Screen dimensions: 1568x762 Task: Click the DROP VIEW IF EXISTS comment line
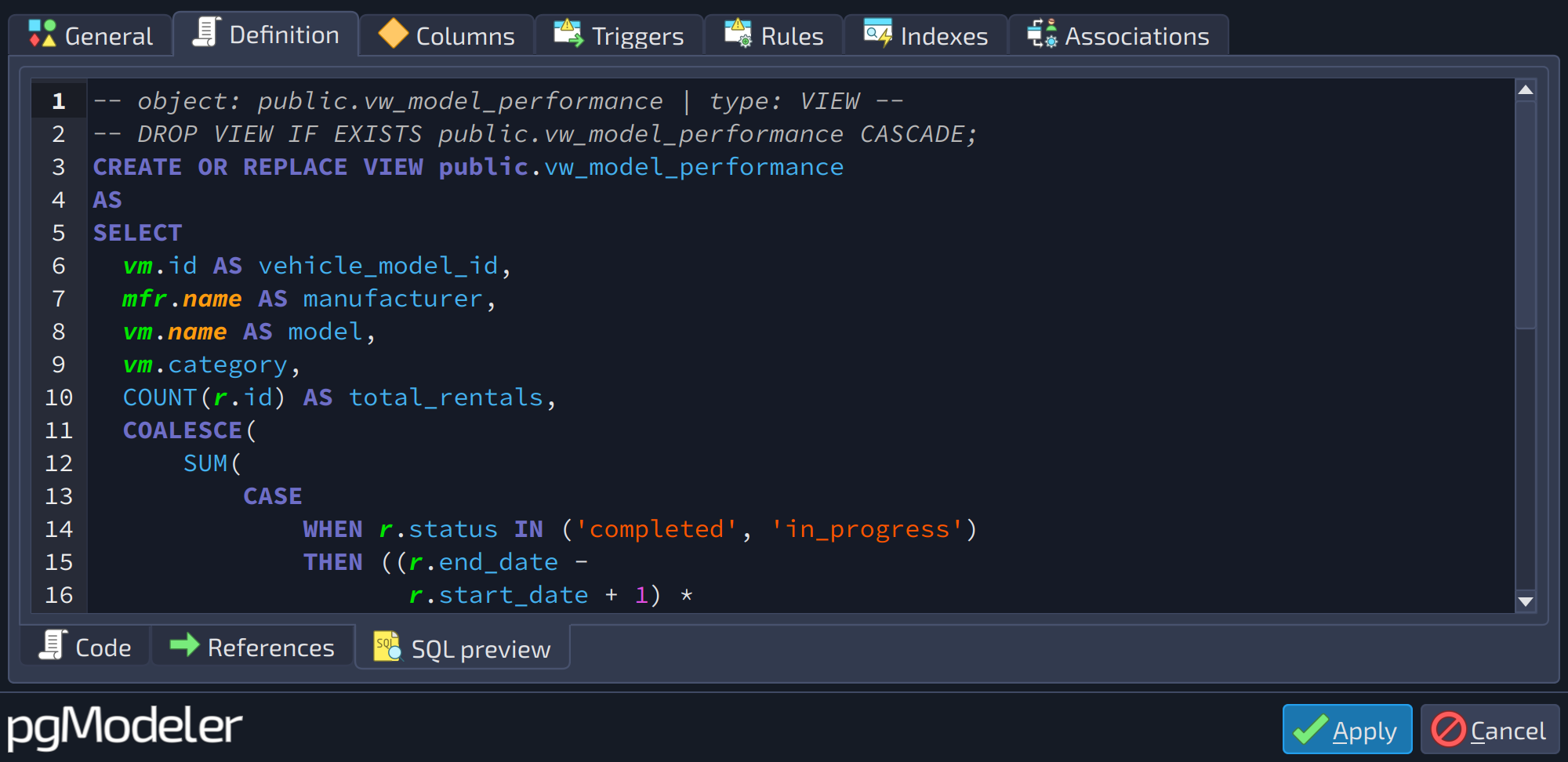click(535, 134)
